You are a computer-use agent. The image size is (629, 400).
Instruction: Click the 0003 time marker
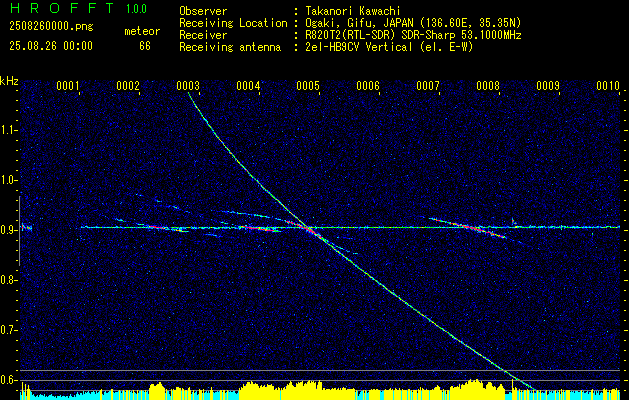[x=188, y=86]
